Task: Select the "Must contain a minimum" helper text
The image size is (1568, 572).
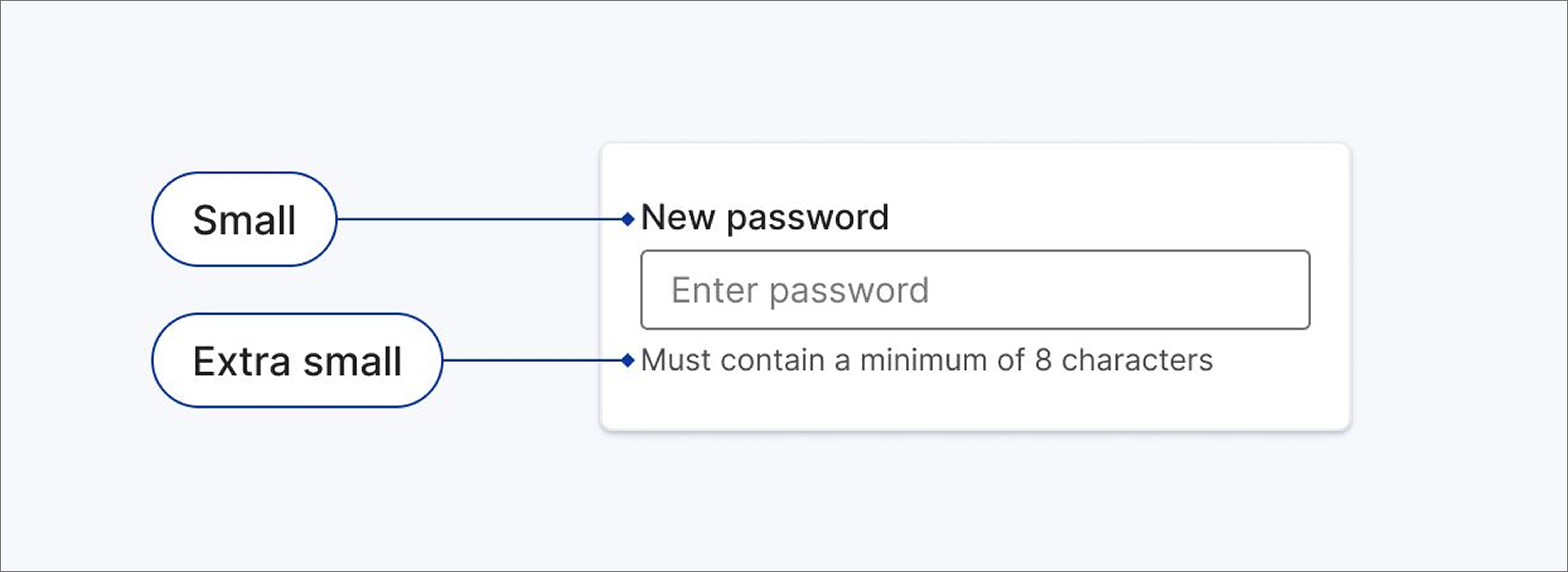Action: [x=926, y=360]
